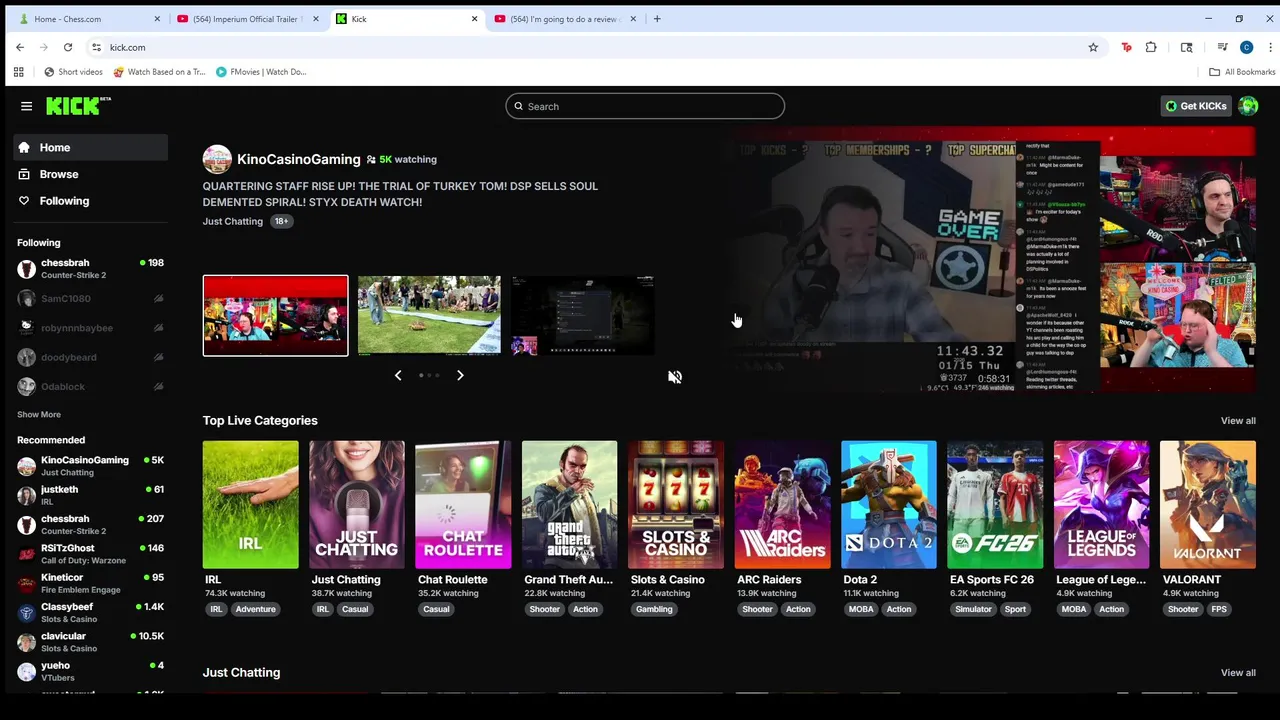Open the user profile avatar menu

click(x=1248, y=106)
